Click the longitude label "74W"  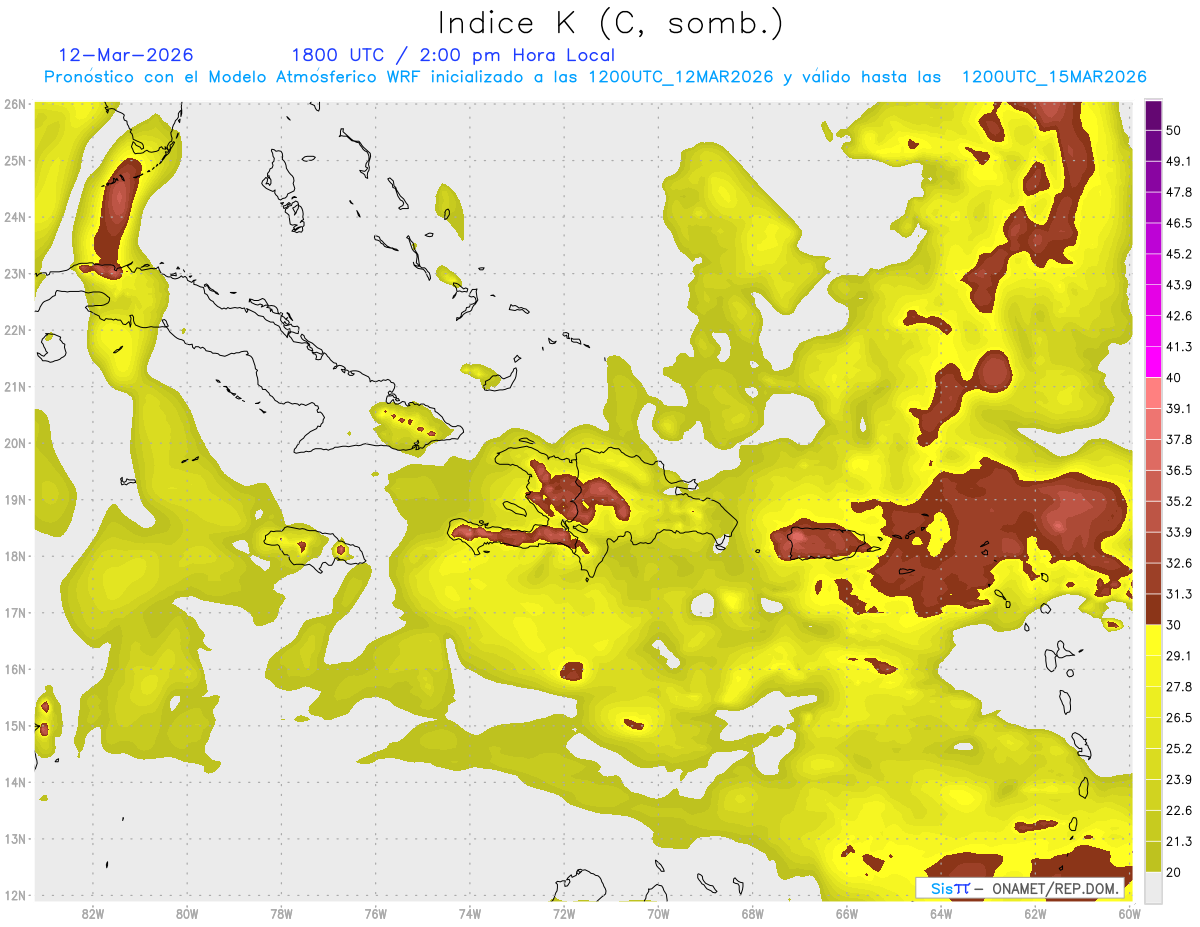[470, 914]
